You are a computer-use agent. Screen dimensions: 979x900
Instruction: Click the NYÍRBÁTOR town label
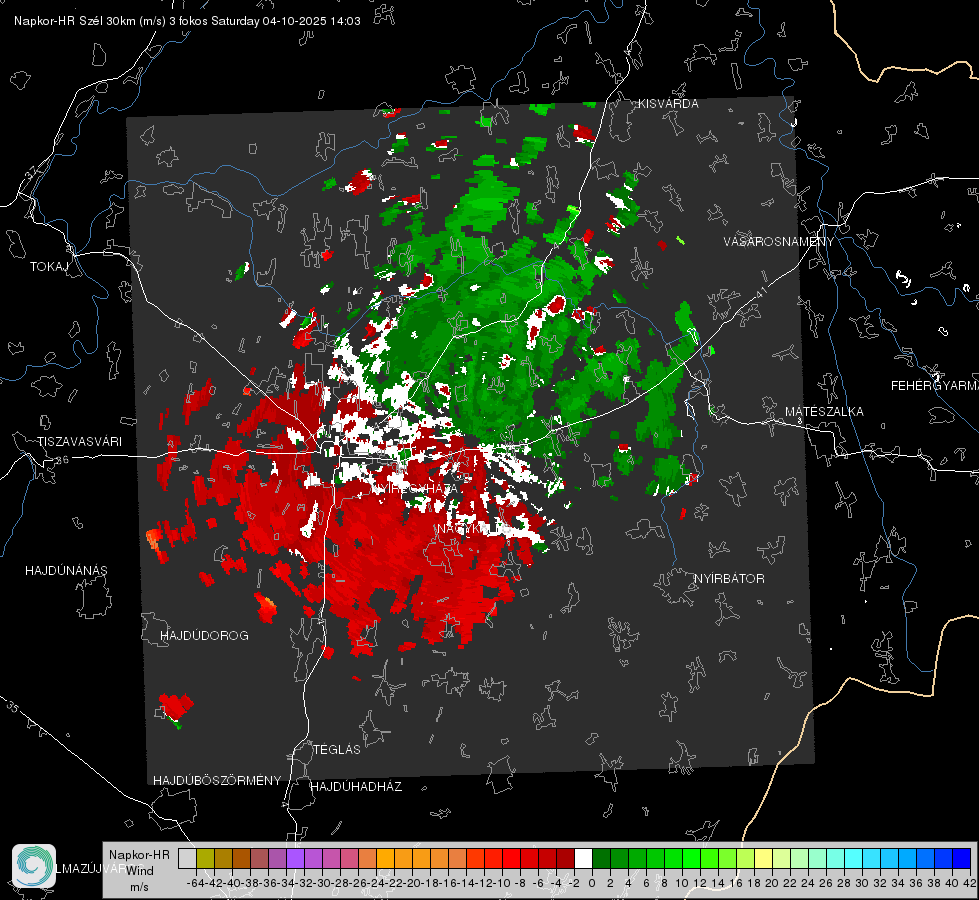click(729, 579)
